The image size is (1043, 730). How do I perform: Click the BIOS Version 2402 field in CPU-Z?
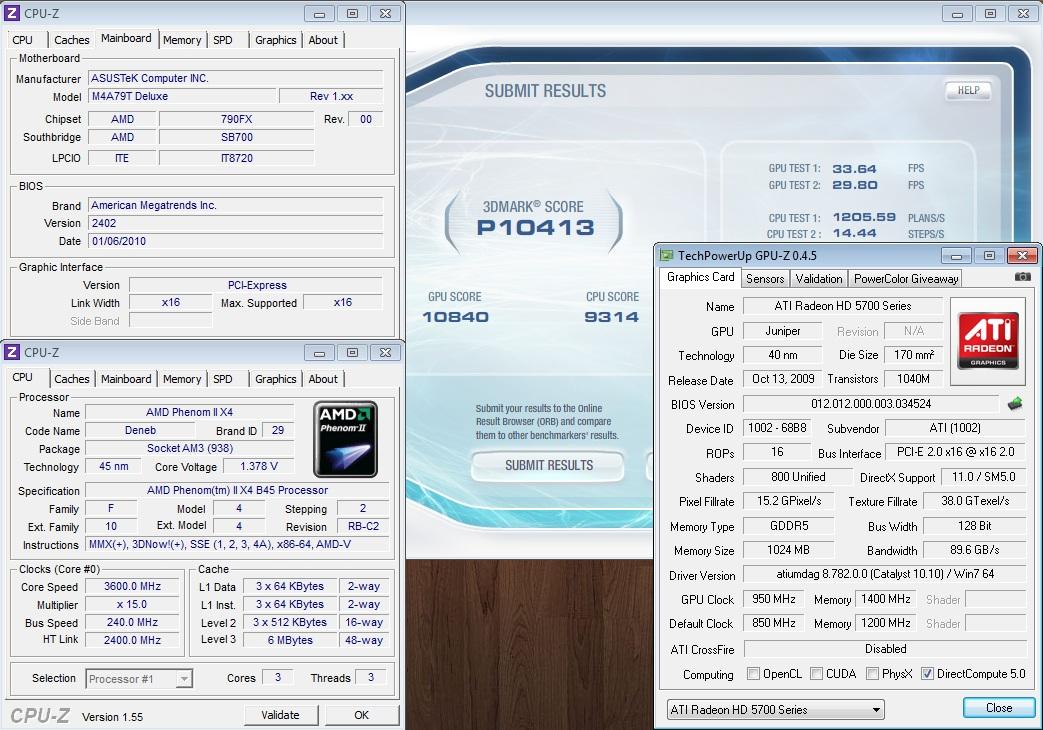coord(235,224)
